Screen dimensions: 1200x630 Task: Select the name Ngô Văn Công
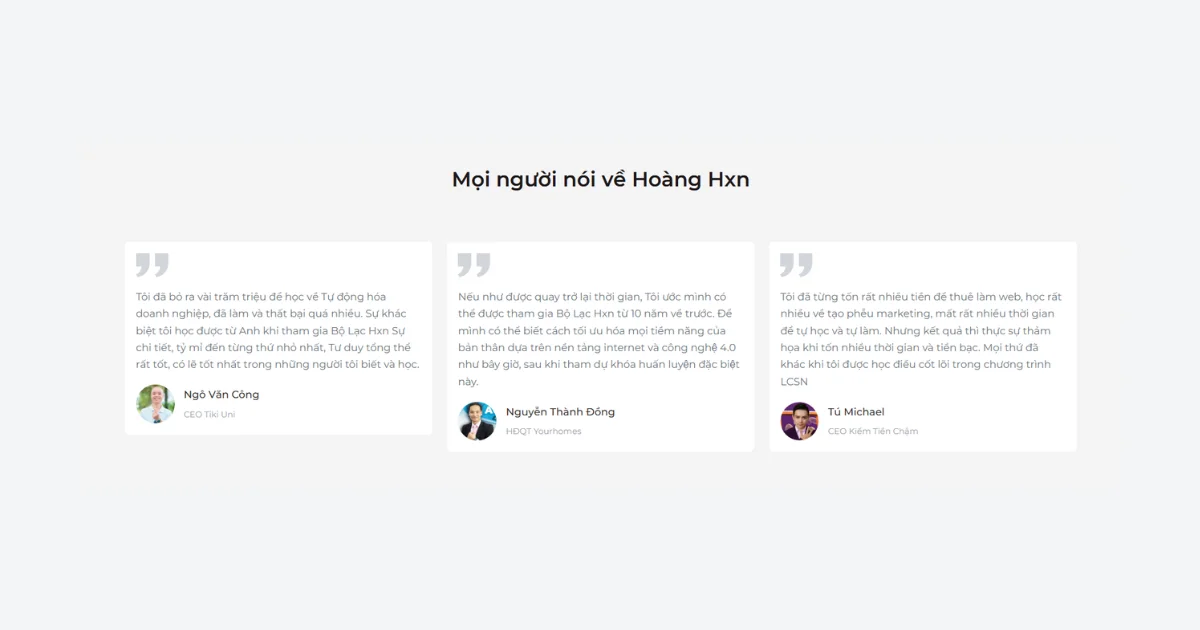tap(221, 395)
